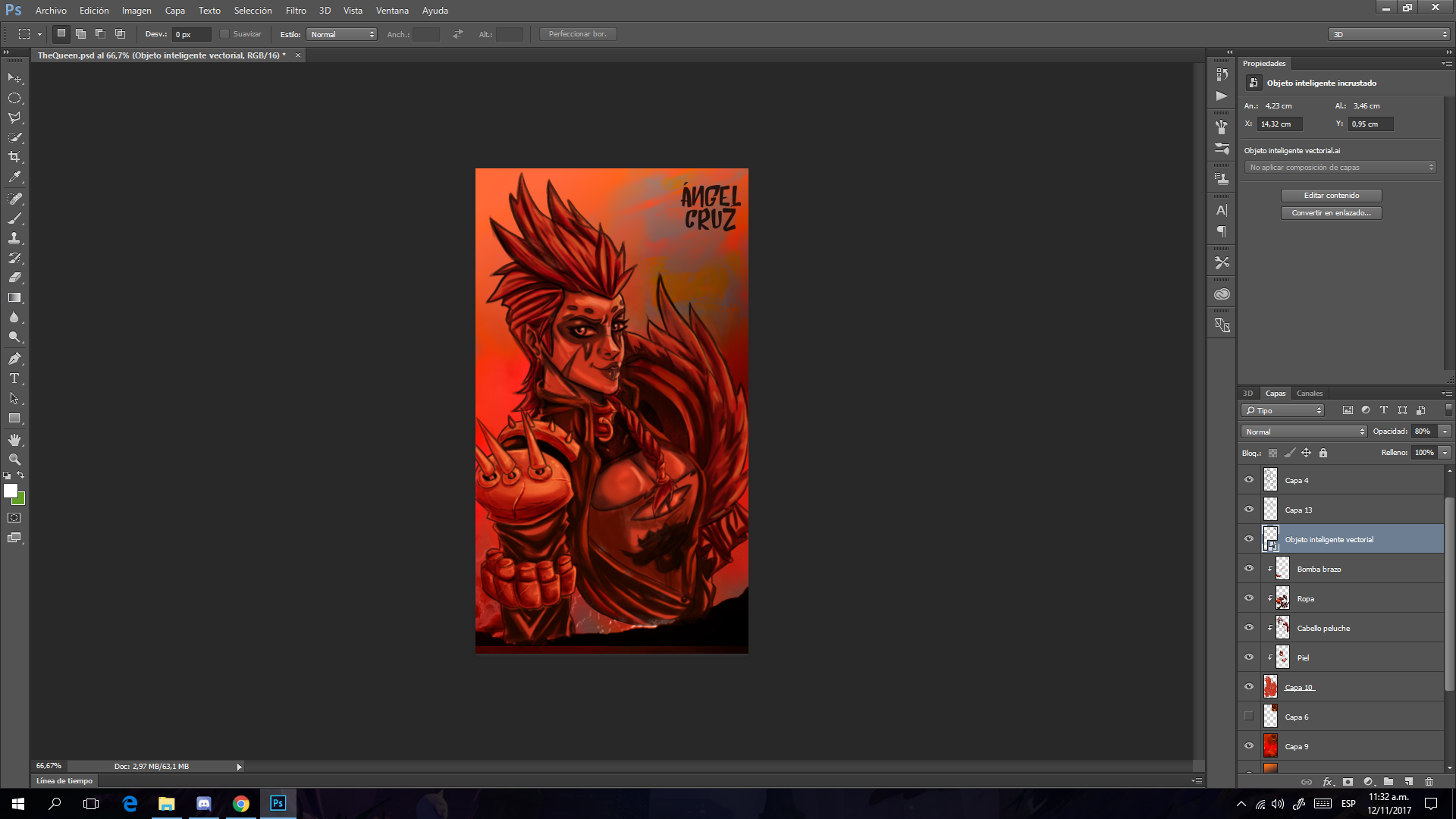The width and height of the screenshot is (1456, 819).
Task: Open the Estilo Normal dropdown
Action: click(x=342, y=34)
